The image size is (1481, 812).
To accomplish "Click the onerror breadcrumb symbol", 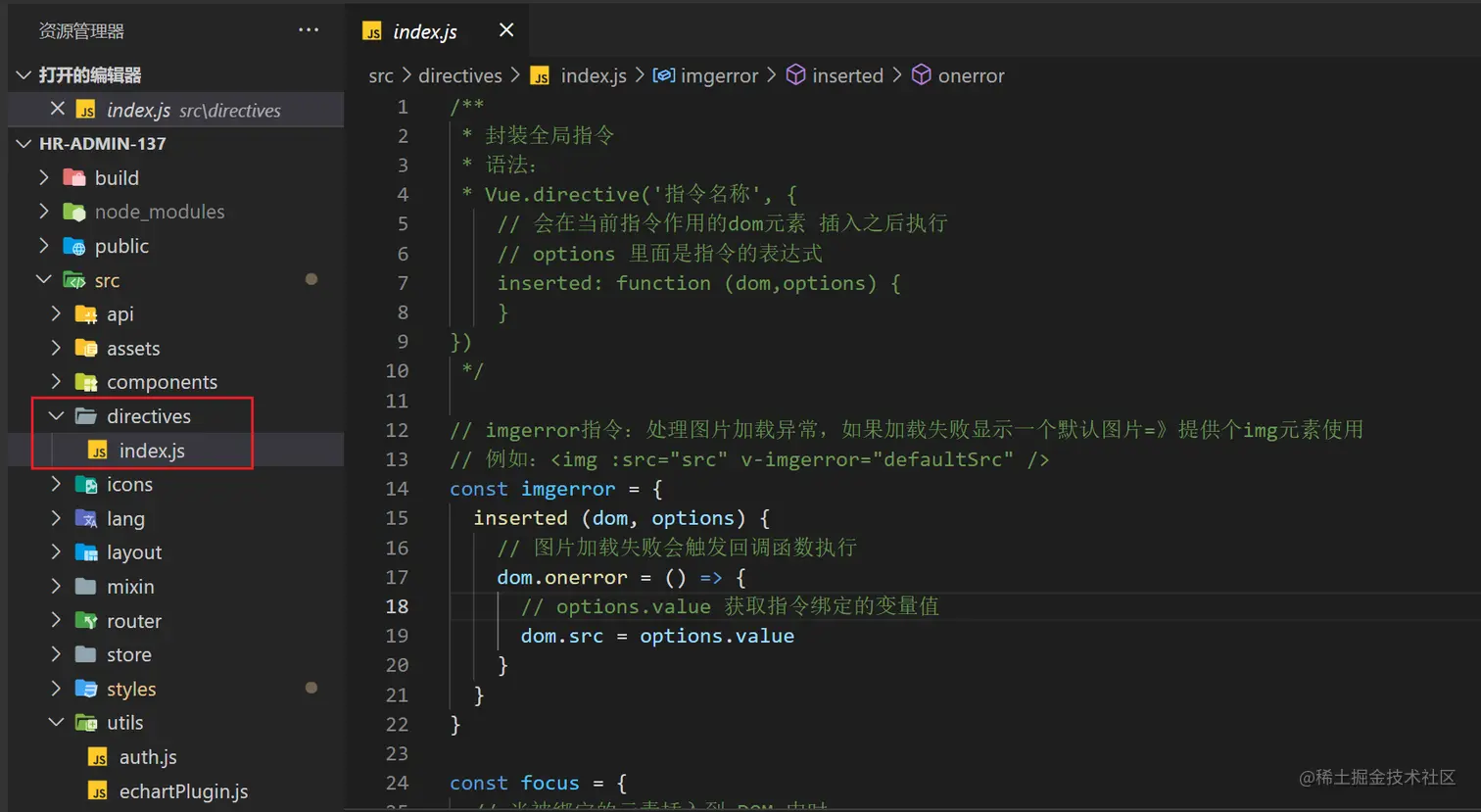I will (x=970, y=75).
